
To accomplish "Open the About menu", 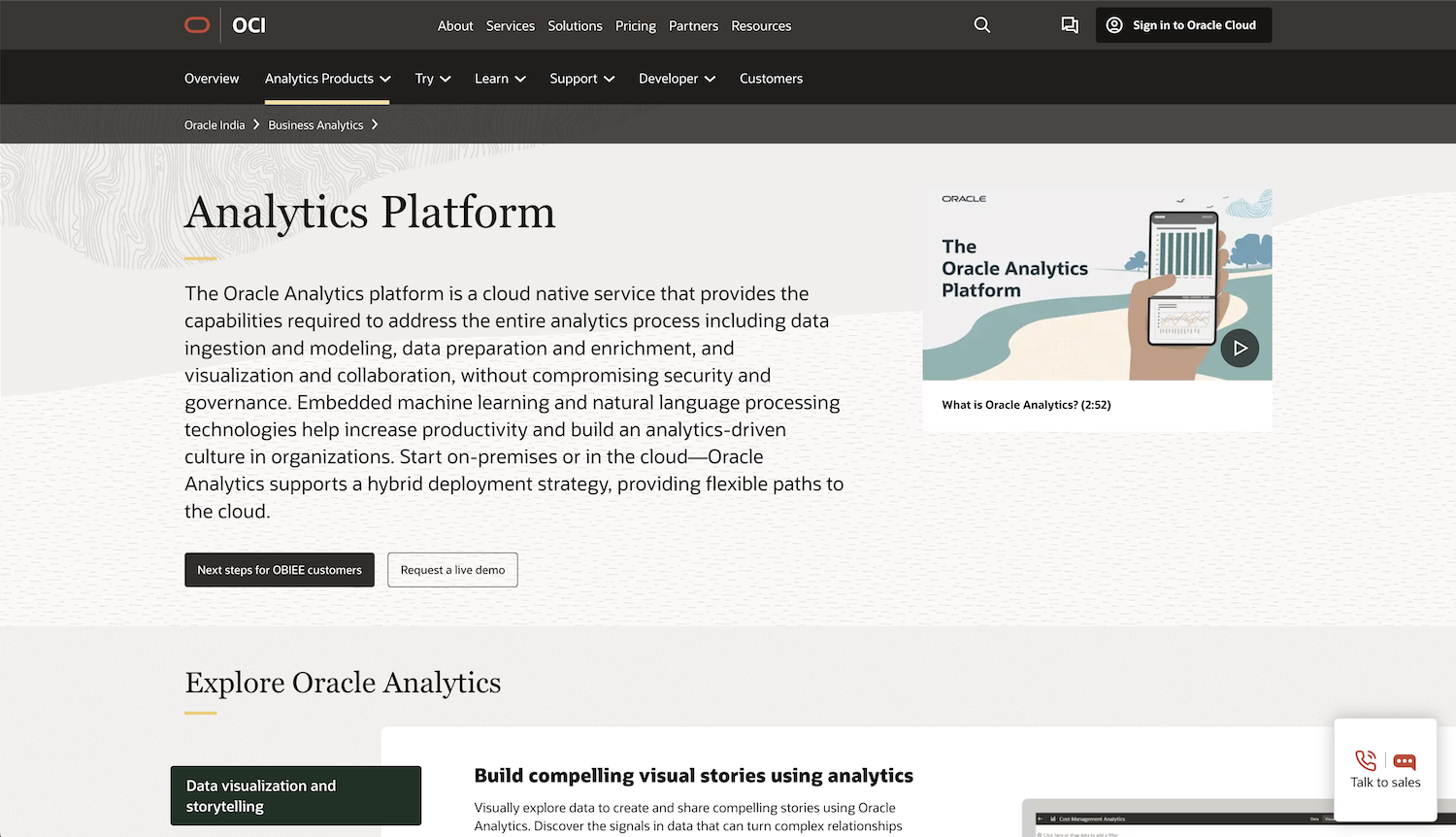I will pyautogui.click(x=455, y=26).
